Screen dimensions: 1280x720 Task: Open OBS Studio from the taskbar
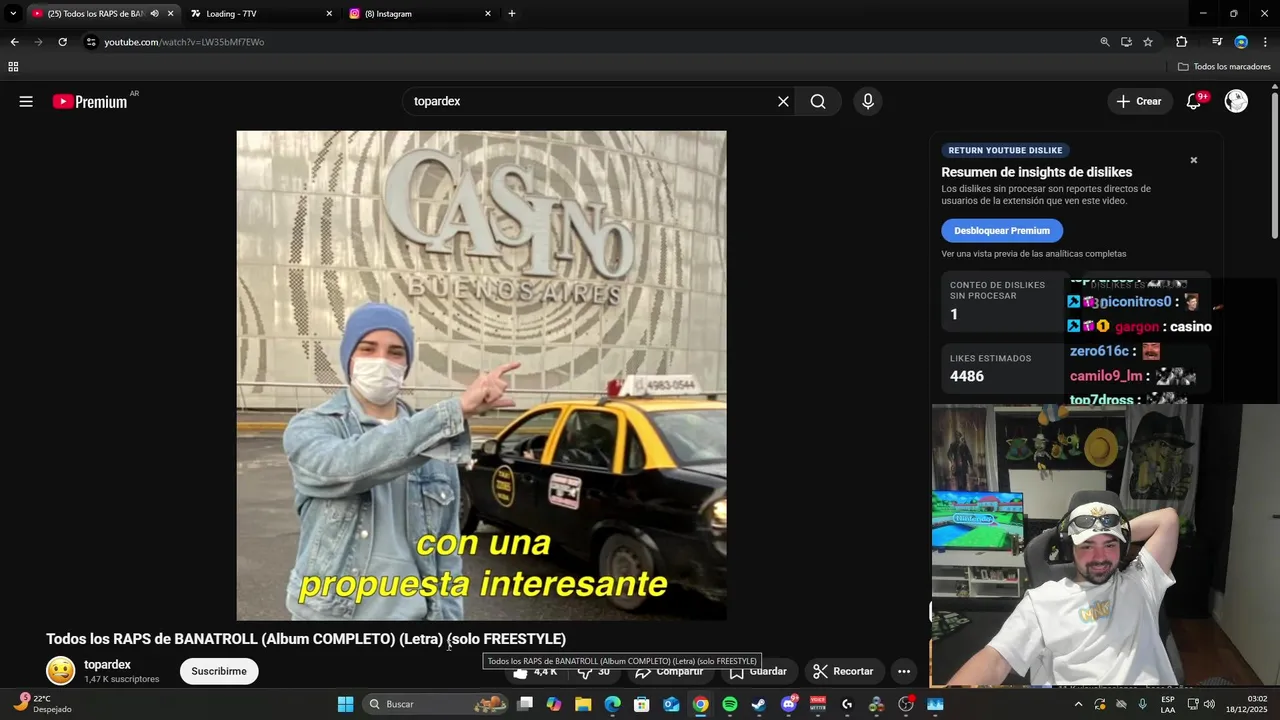click(x=906, y=704)
